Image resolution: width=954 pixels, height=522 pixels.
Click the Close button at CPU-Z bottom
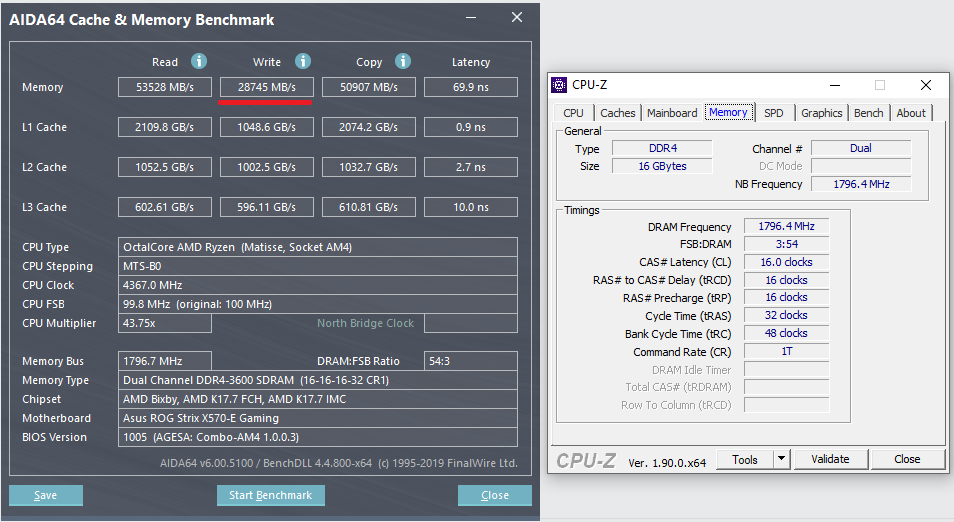(907, 459)
